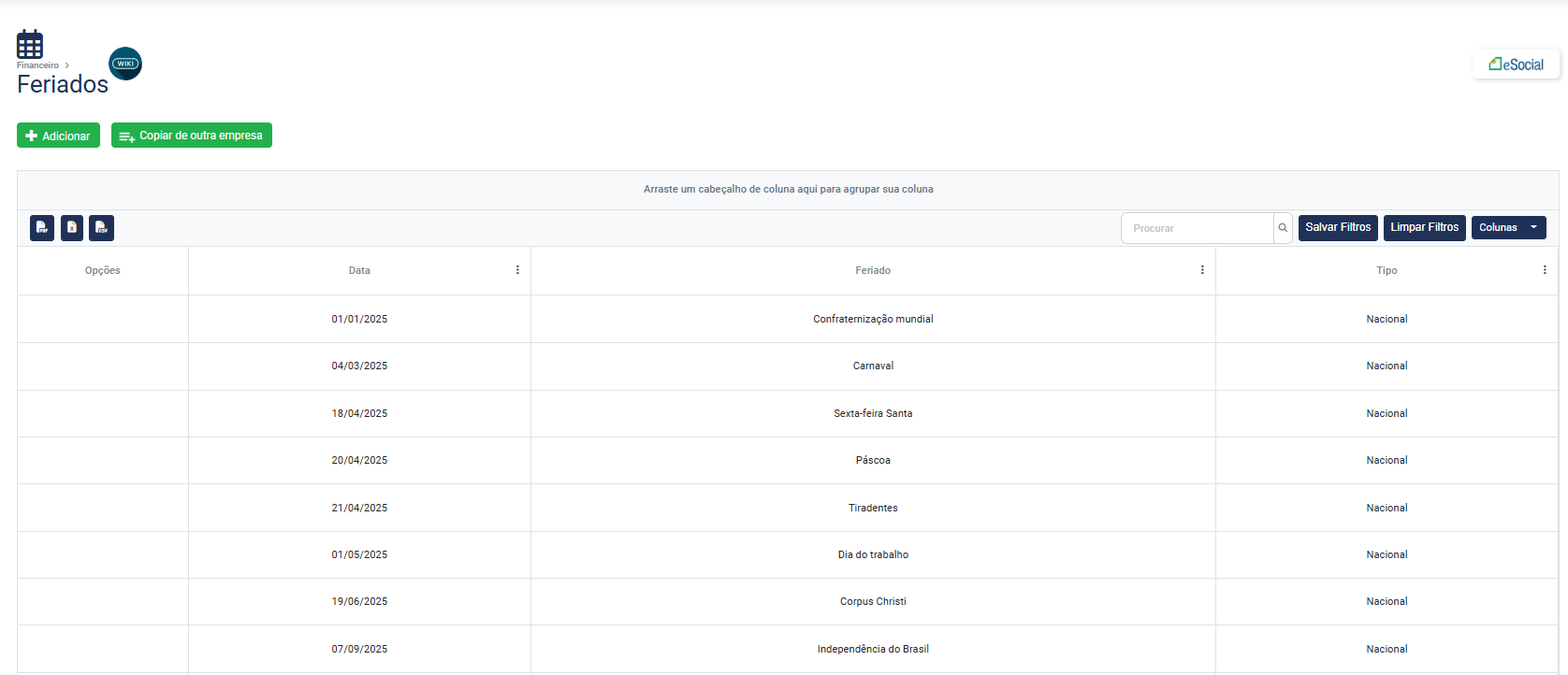Focus the Procurar search field
The height and width of the screenshot is (675, 1568).
click(x=1198, y=228)
